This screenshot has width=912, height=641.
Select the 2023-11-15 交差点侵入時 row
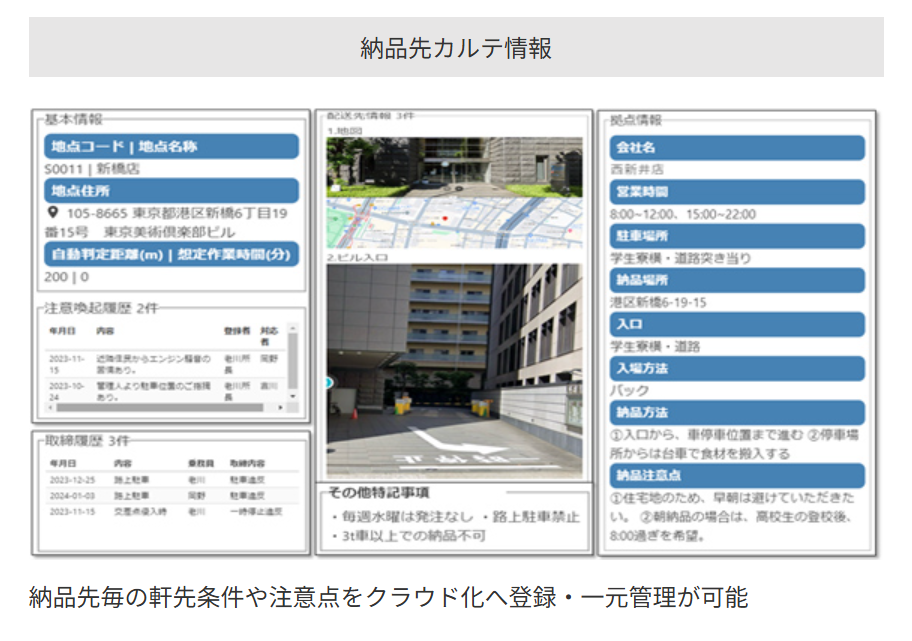click(170, 511)
